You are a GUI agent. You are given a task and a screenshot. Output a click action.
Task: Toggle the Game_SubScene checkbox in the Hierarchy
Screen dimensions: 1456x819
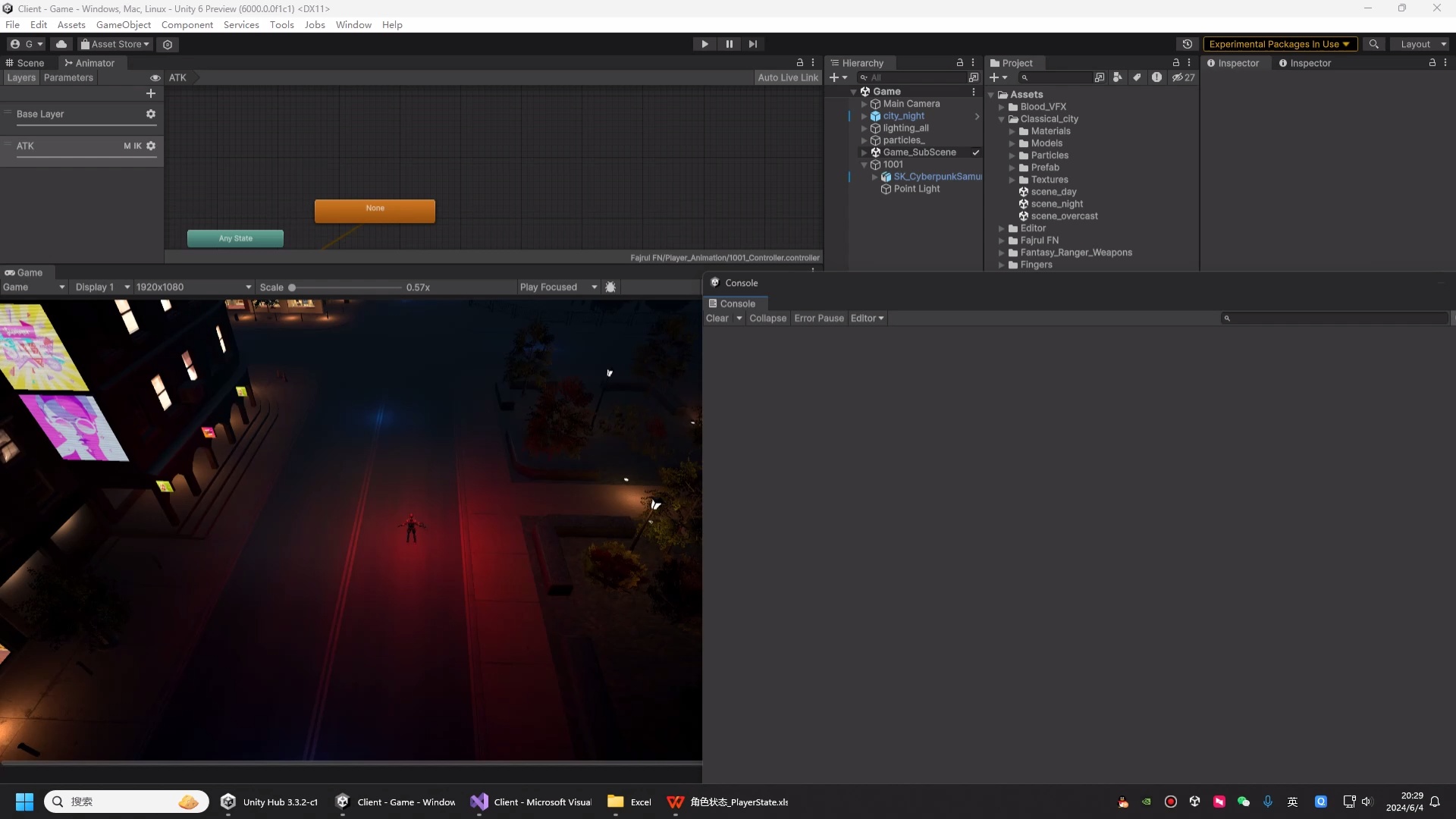(976, 152)
